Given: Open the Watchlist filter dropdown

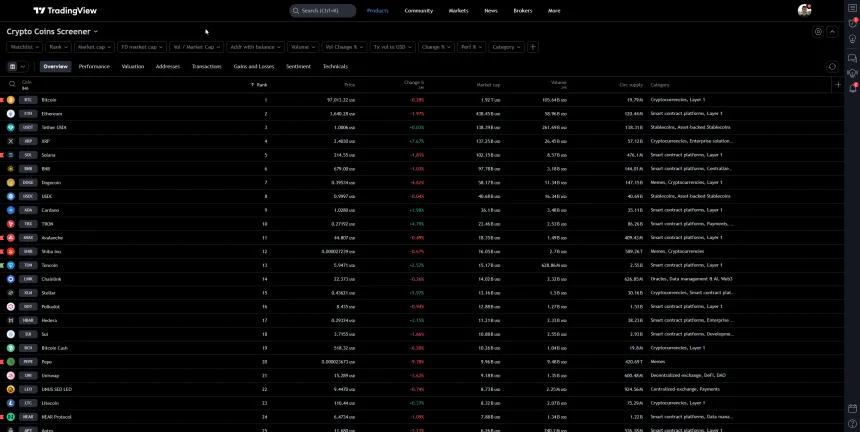Looking at the screenshot, I should pyautogui.click(x=25, y=47).
